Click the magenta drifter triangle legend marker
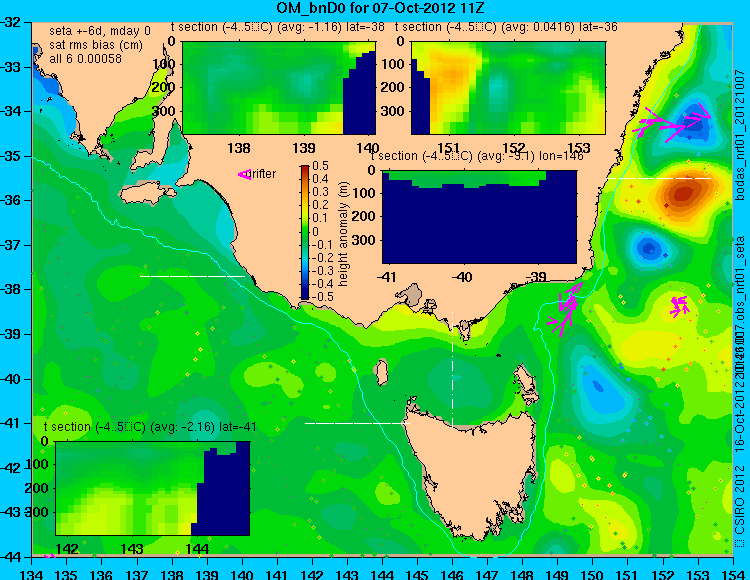The image size is (750, 580). [244, 175]
